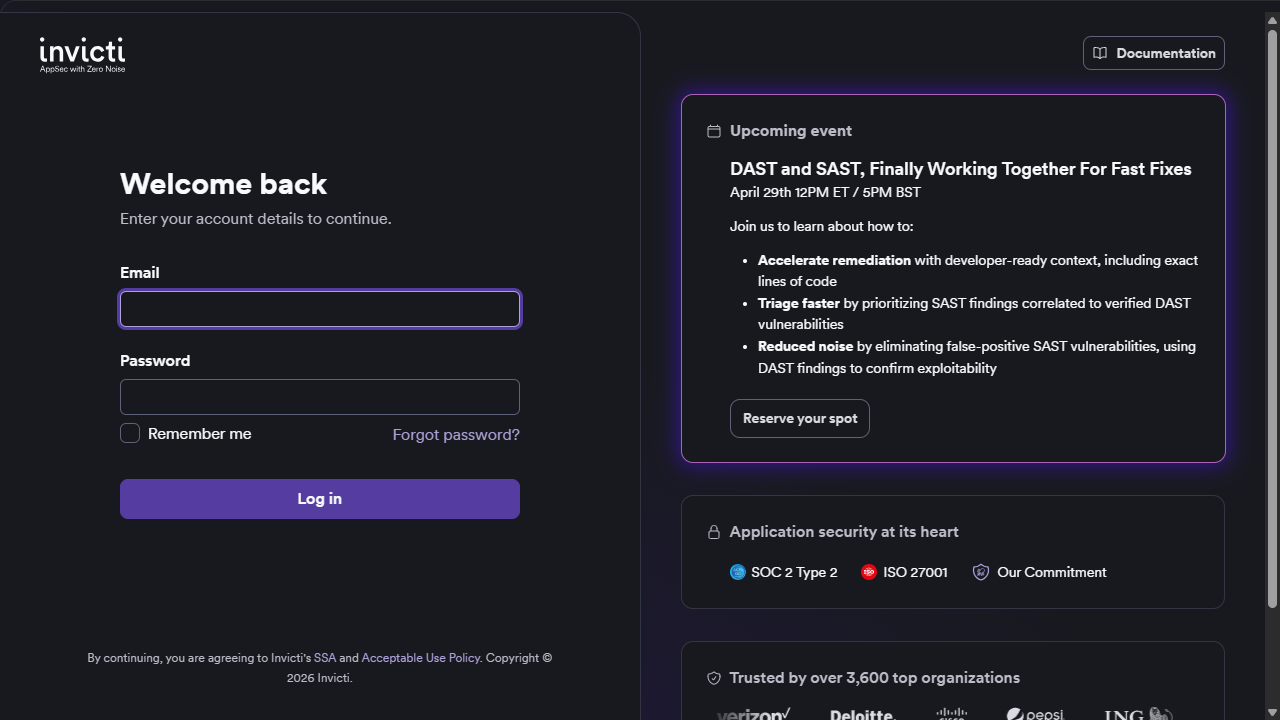Click into the Password field
The width and height of the screenshot is (1280, 720).
tap(320, 397)
